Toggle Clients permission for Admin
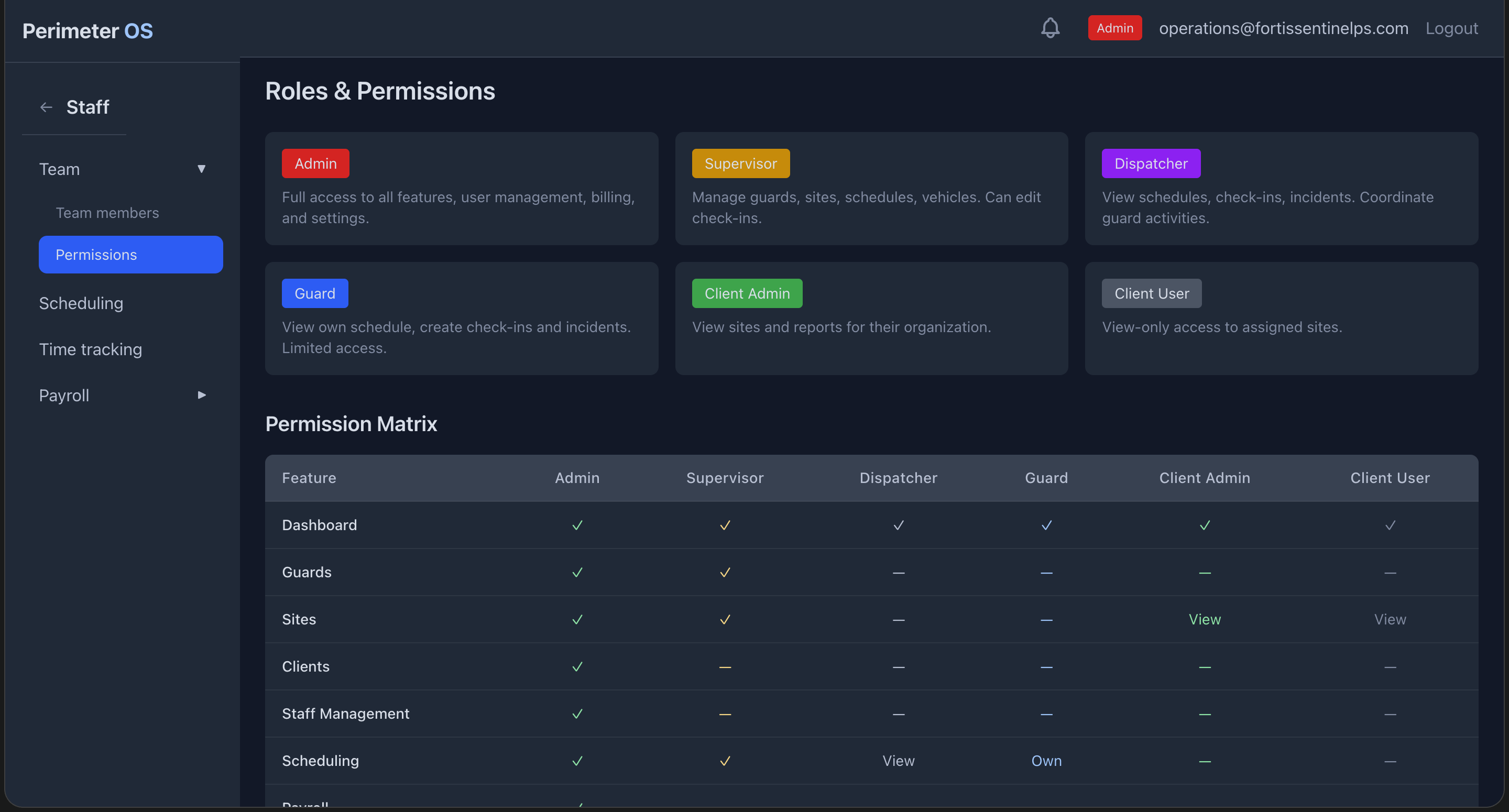 (x=577, y=666)
